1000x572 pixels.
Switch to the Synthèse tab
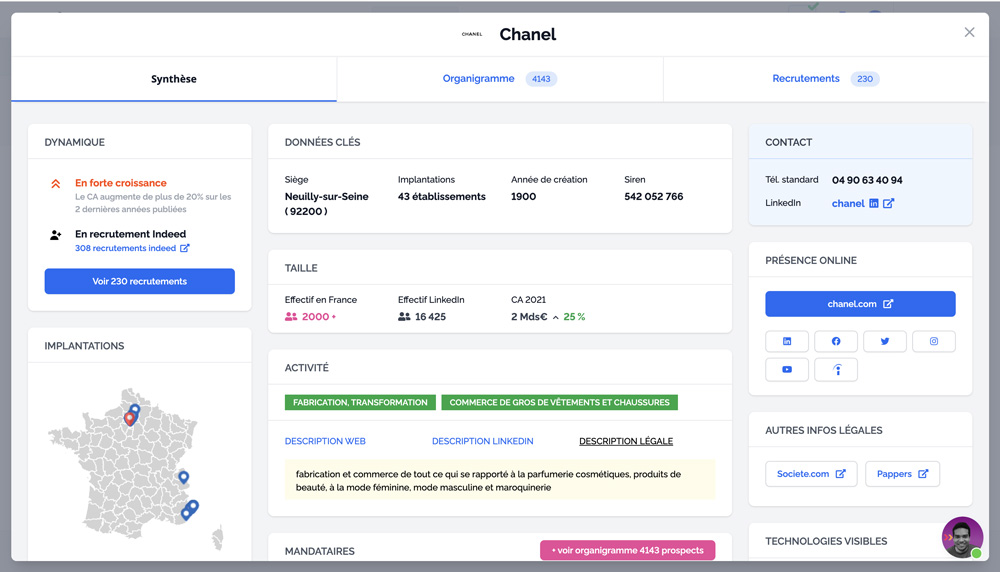click(173, 79)
